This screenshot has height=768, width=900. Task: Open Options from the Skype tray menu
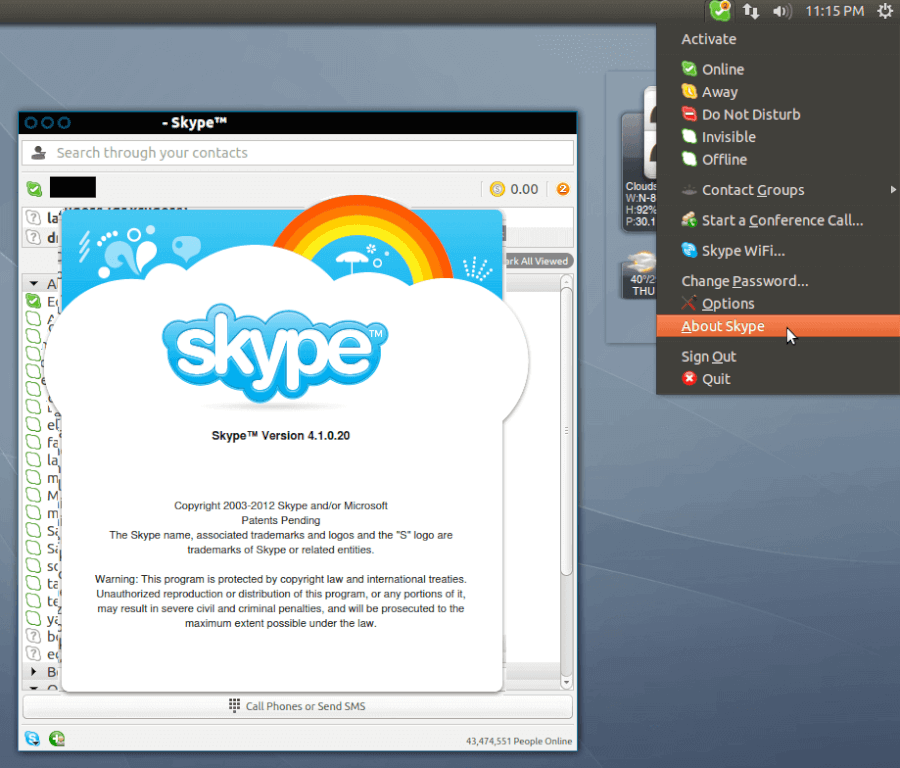click(778, 303)
